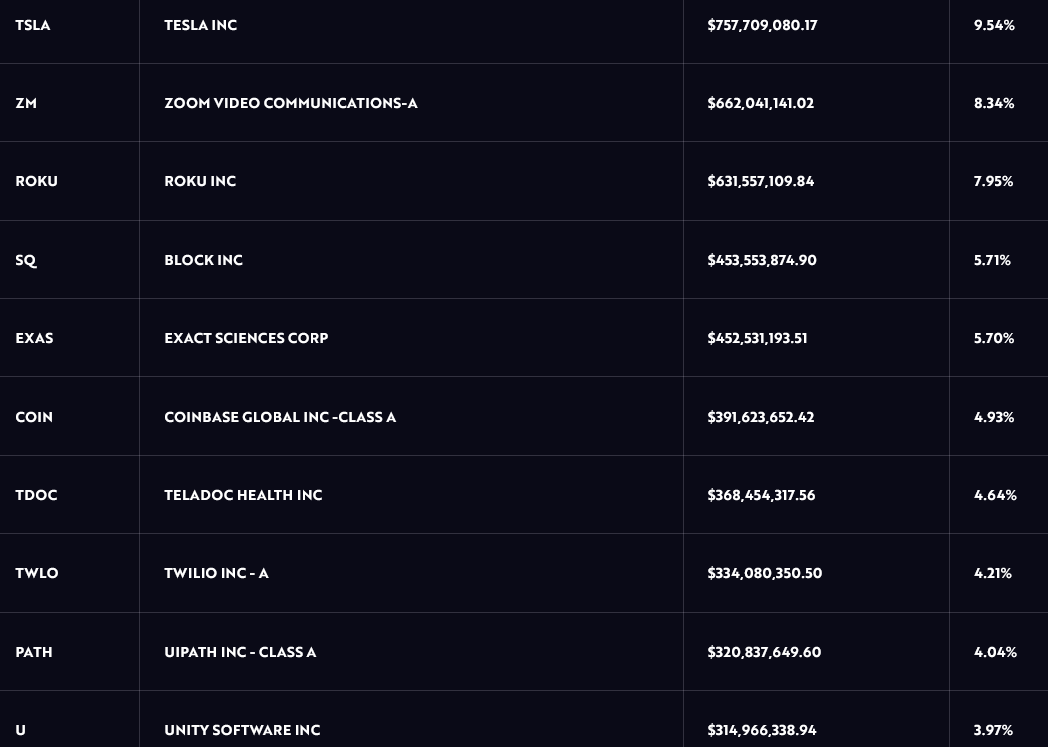Click the 4.21% weight for Twilio
Screen dimensions: 1048x747
(x=993, y=573)
